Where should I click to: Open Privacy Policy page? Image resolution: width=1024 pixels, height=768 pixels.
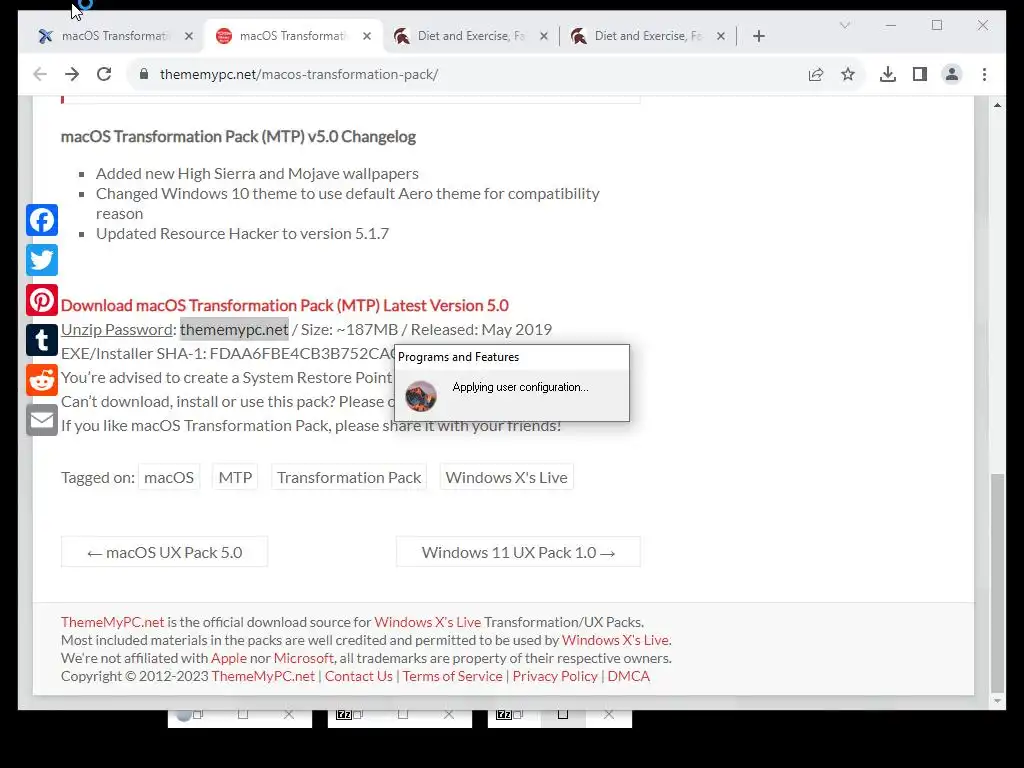[554, 677]
